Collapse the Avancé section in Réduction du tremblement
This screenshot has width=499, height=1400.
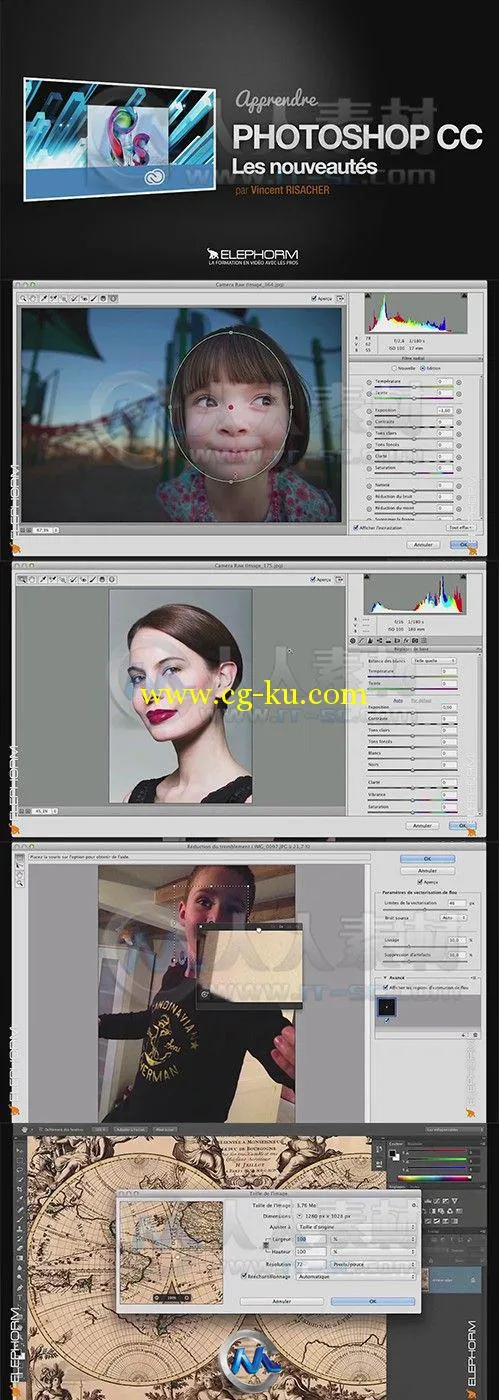coord(385,978)
